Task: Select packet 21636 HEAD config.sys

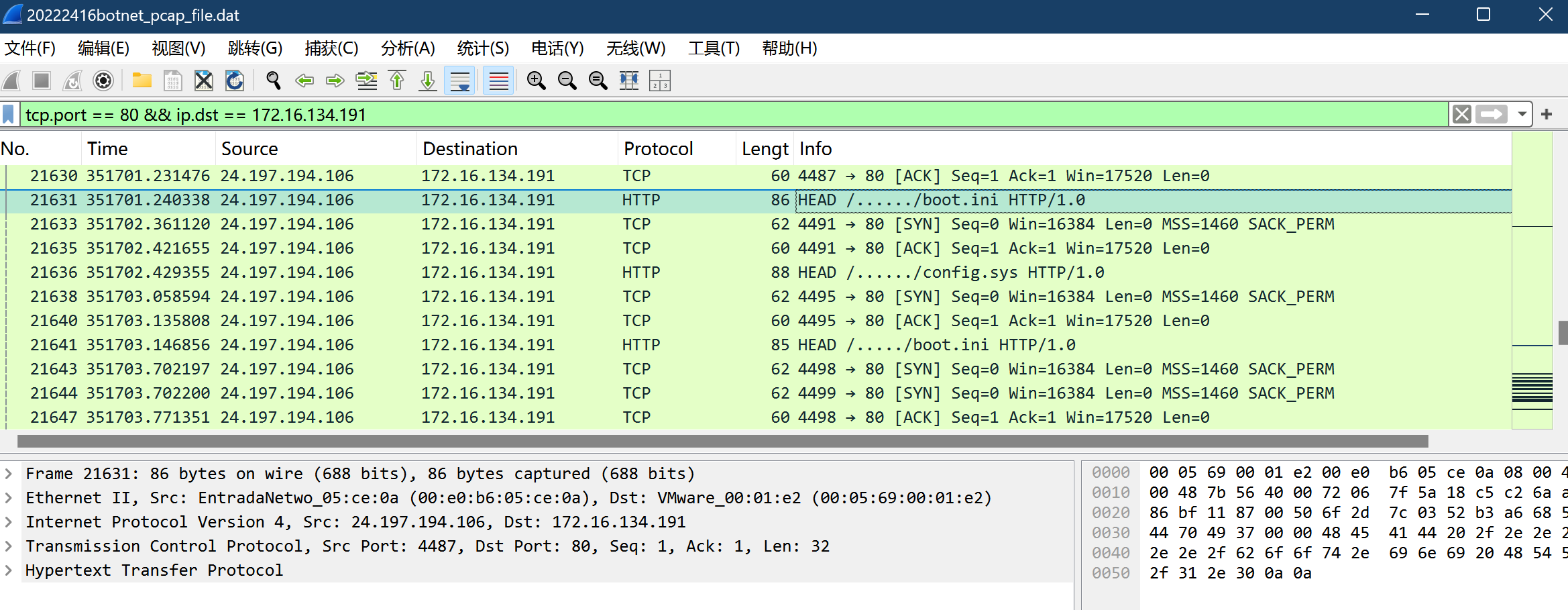Action: click(756, 272)
